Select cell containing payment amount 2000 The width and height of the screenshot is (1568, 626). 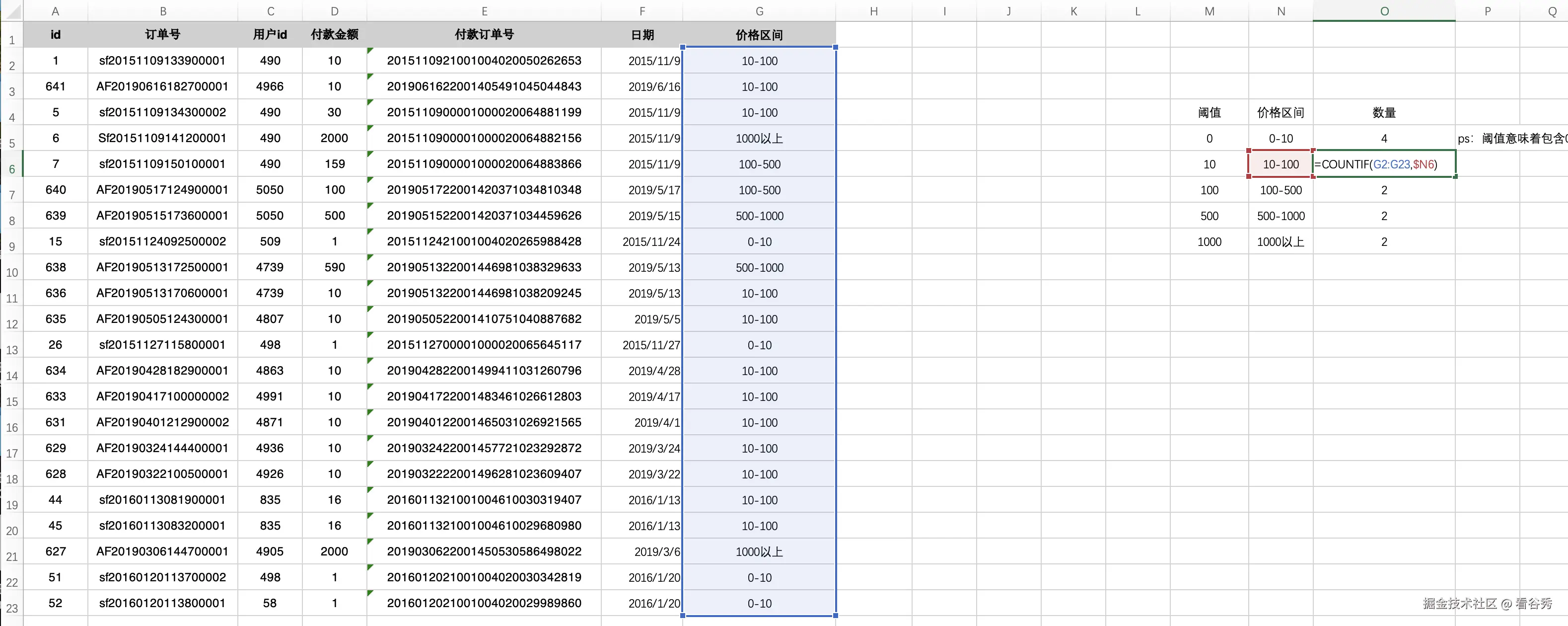[x=334, y=138]
